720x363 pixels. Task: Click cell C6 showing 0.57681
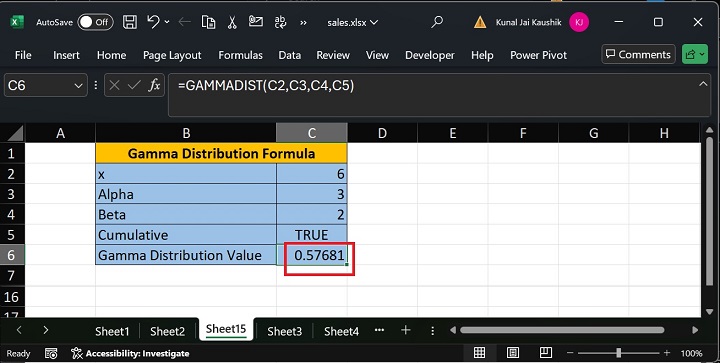pos(312,255)
